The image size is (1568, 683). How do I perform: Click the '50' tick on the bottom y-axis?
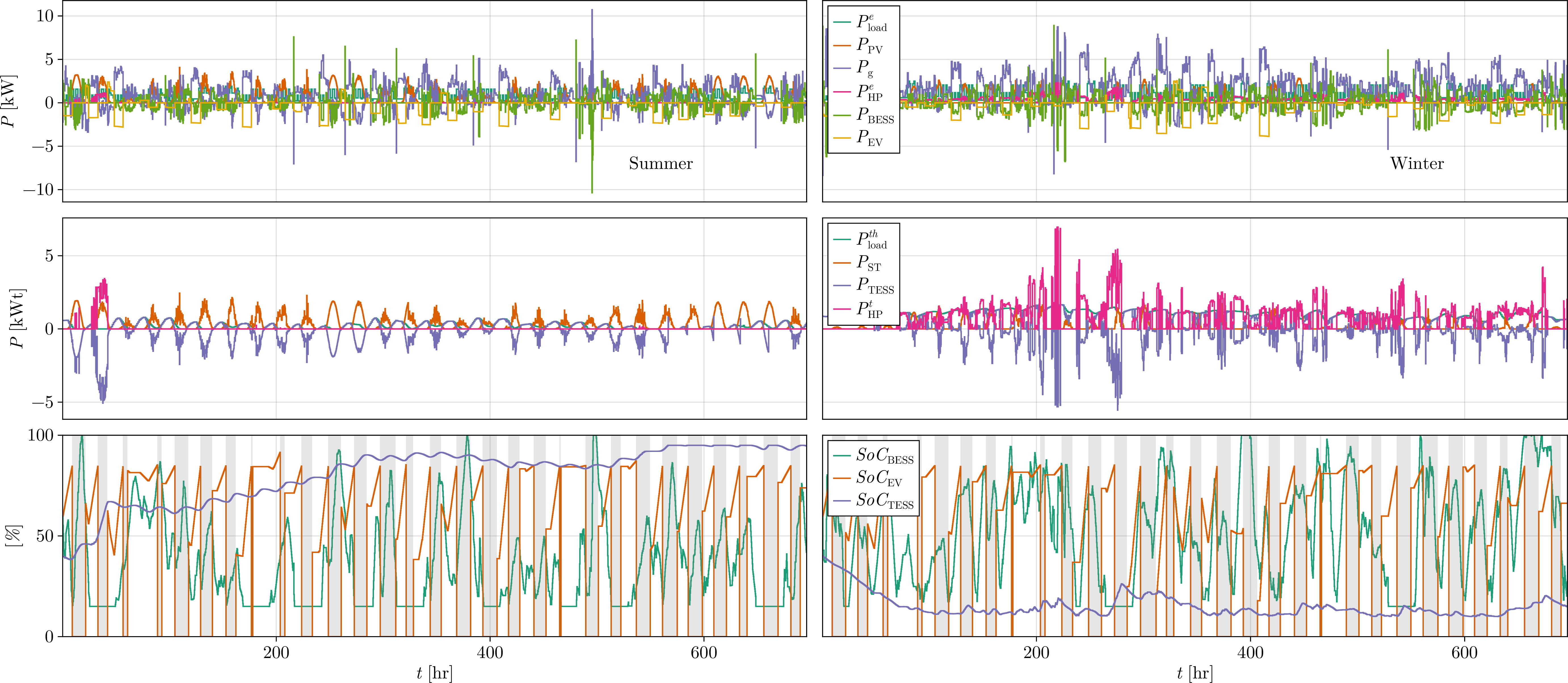45,536
